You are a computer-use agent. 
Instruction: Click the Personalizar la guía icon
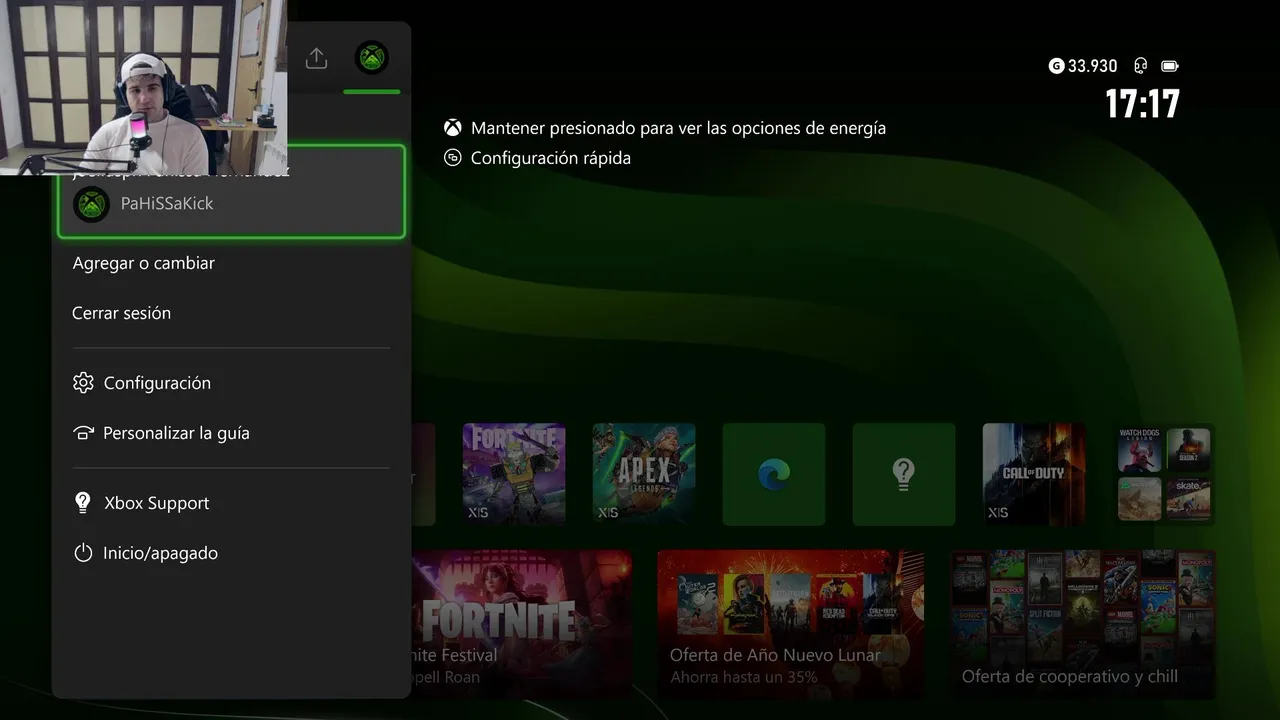[x=83, y=433]
